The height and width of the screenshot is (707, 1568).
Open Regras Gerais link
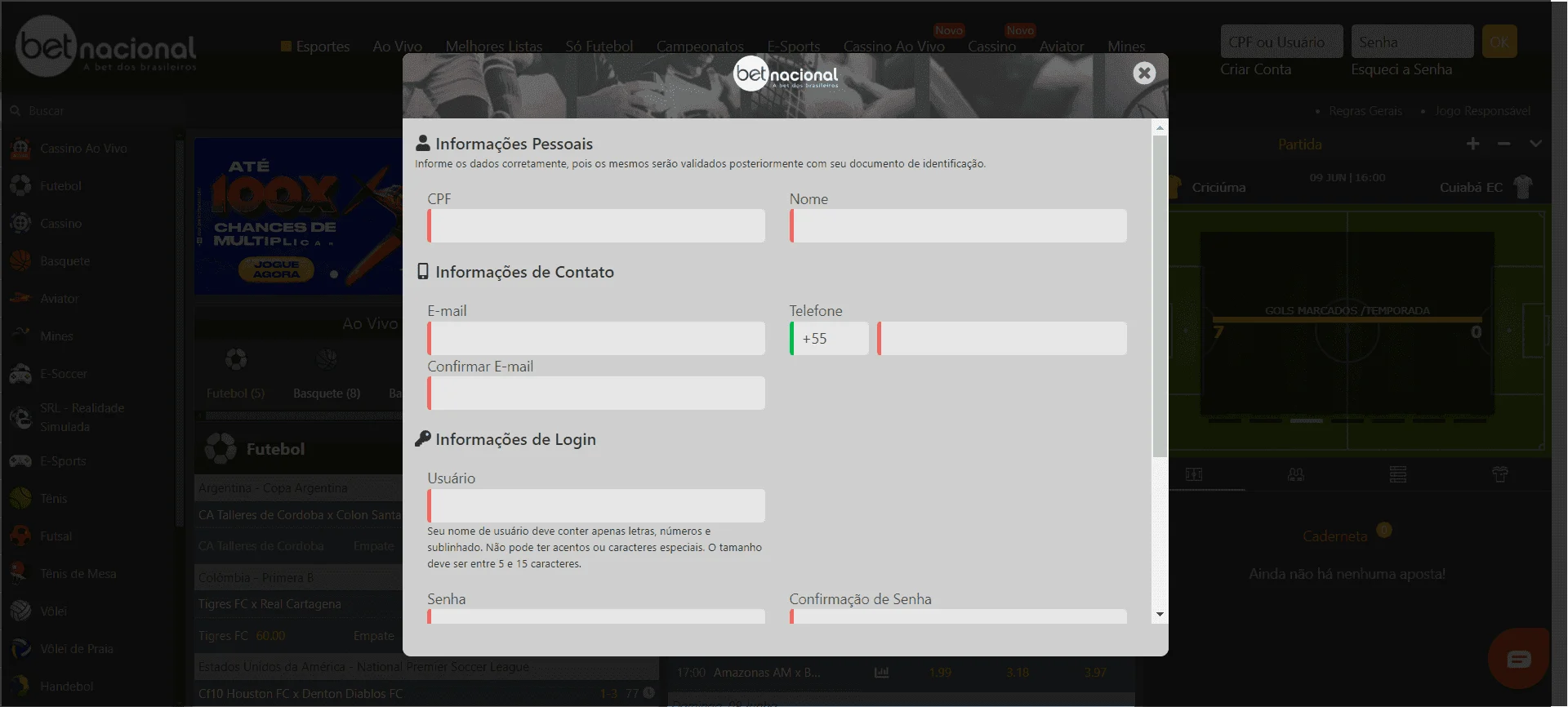(1365, 111)
